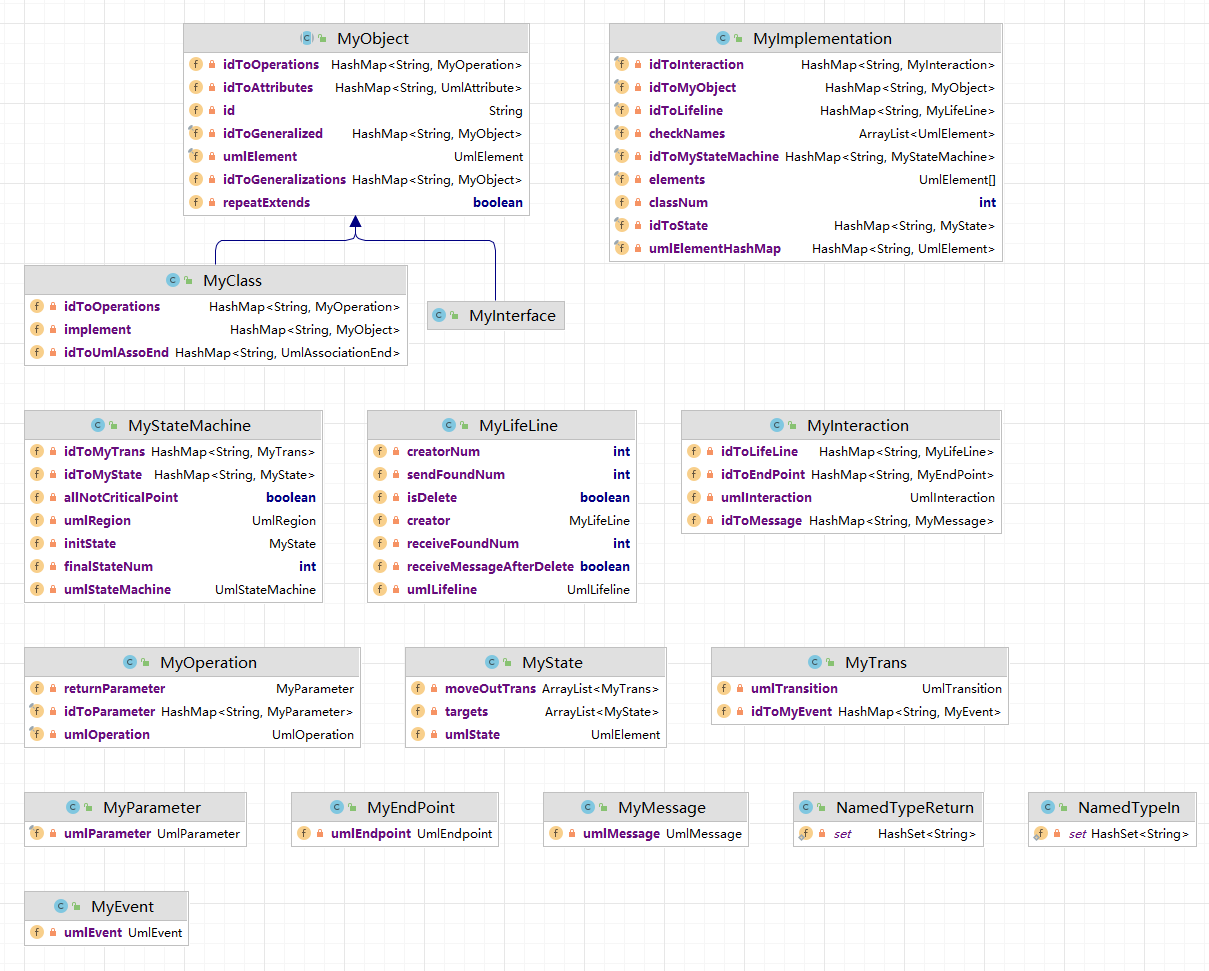
Task: Click the class icon beside MyMessage
Action: tap(588, 808)
